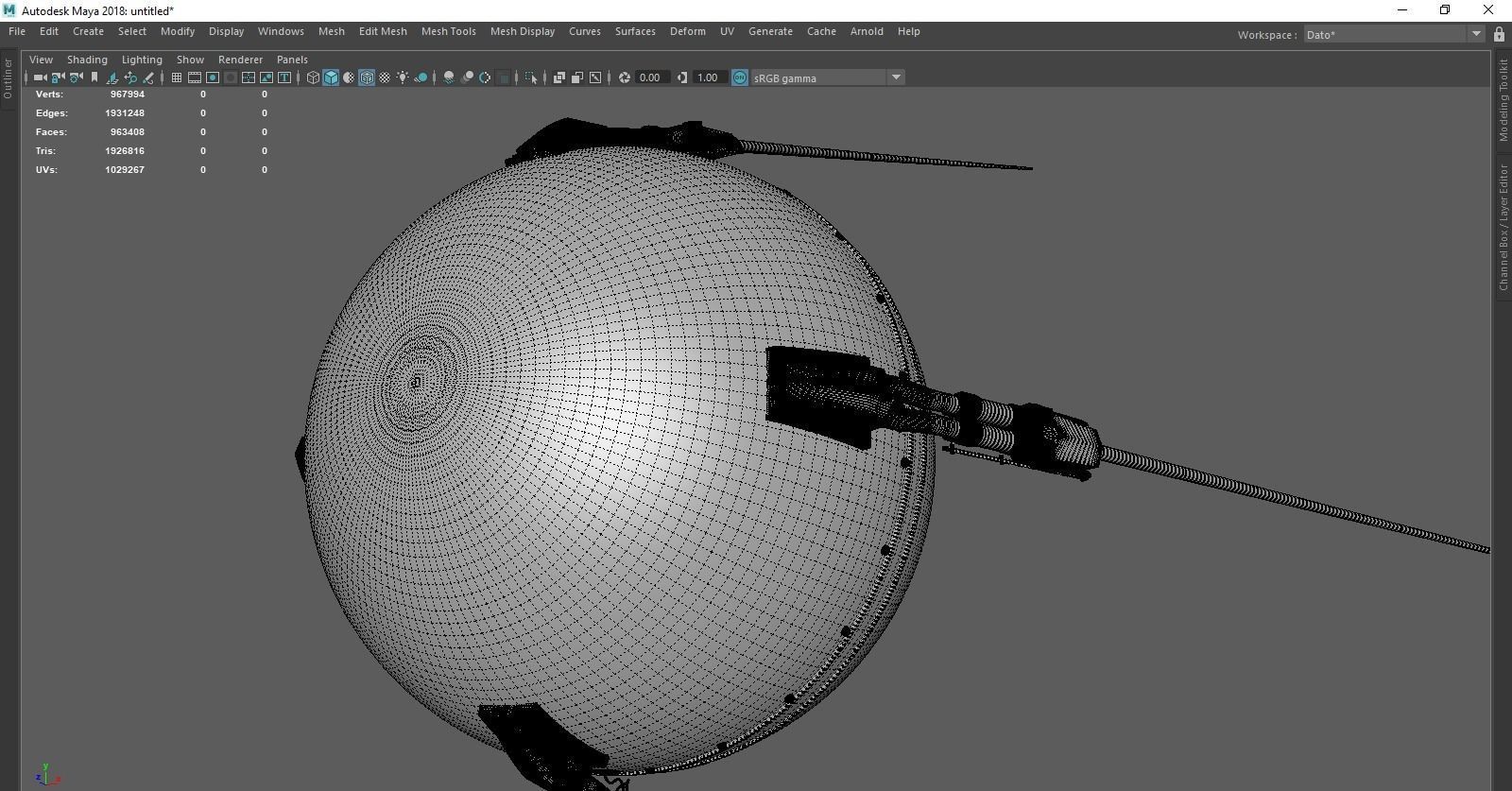Open the Create menu
This screenshot has height=791, width=1512.
coord(88,31)
